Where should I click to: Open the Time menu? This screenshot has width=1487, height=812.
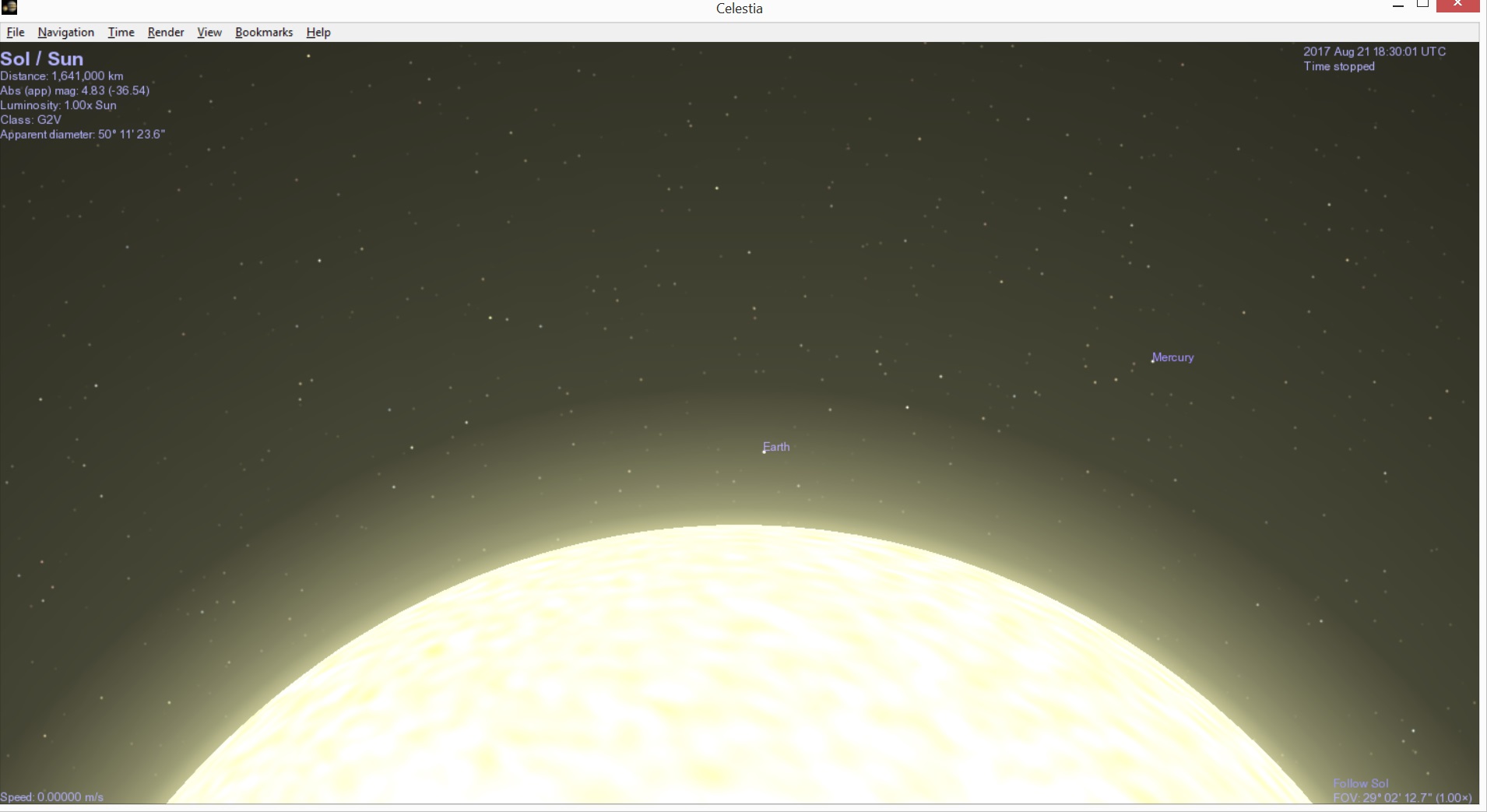point(121,32)
